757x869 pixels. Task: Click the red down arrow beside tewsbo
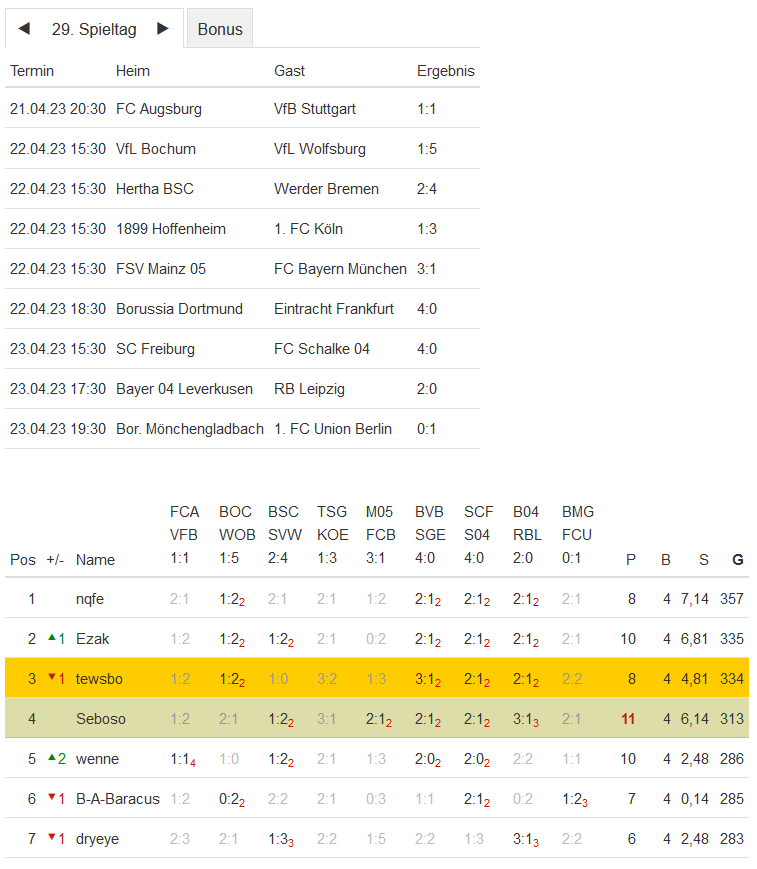click(52, 678)
